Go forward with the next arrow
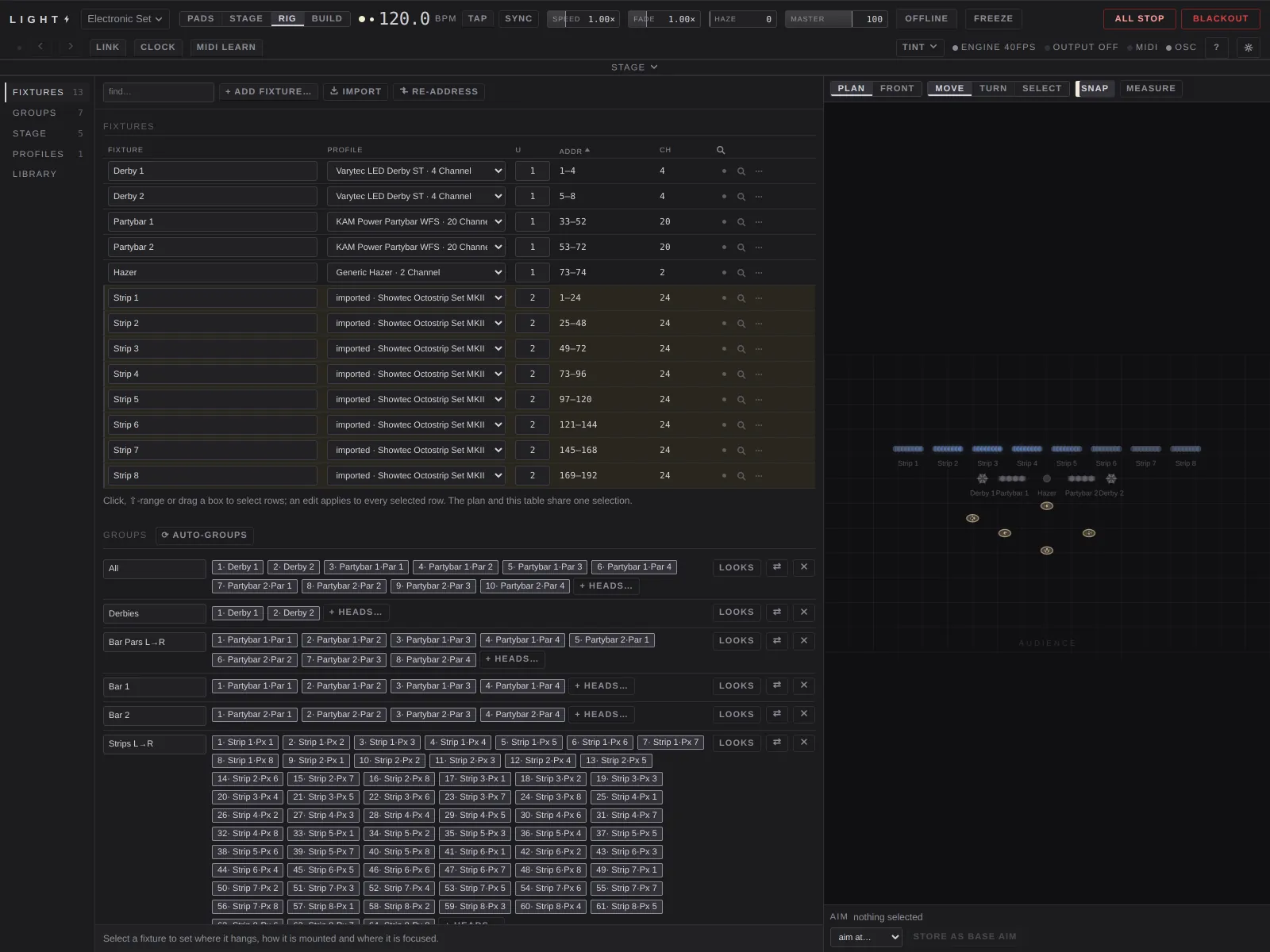The height and width of the screenshot is (952, 1270). click(x=71, y=47)
